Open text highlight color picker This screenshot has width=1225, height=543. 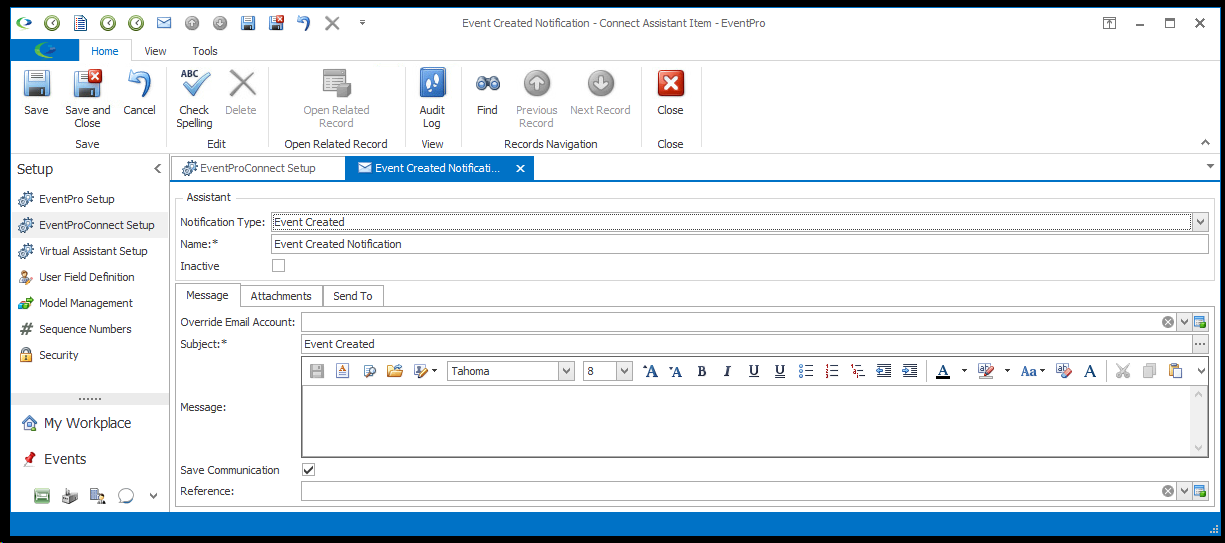pyautogui.click(x=986, y=371)
